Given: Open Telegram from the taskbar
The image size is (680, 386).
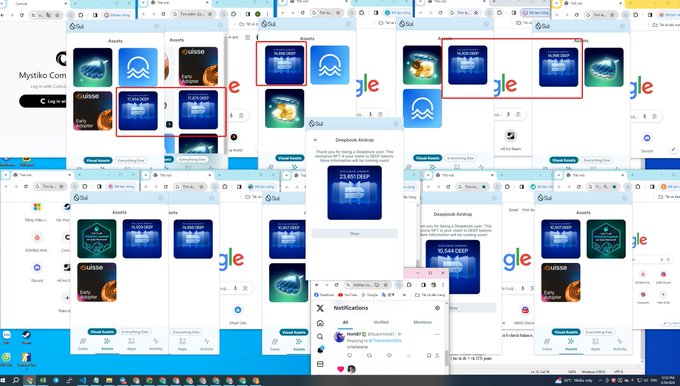Looking at the screenshot, I should (56, 380).
